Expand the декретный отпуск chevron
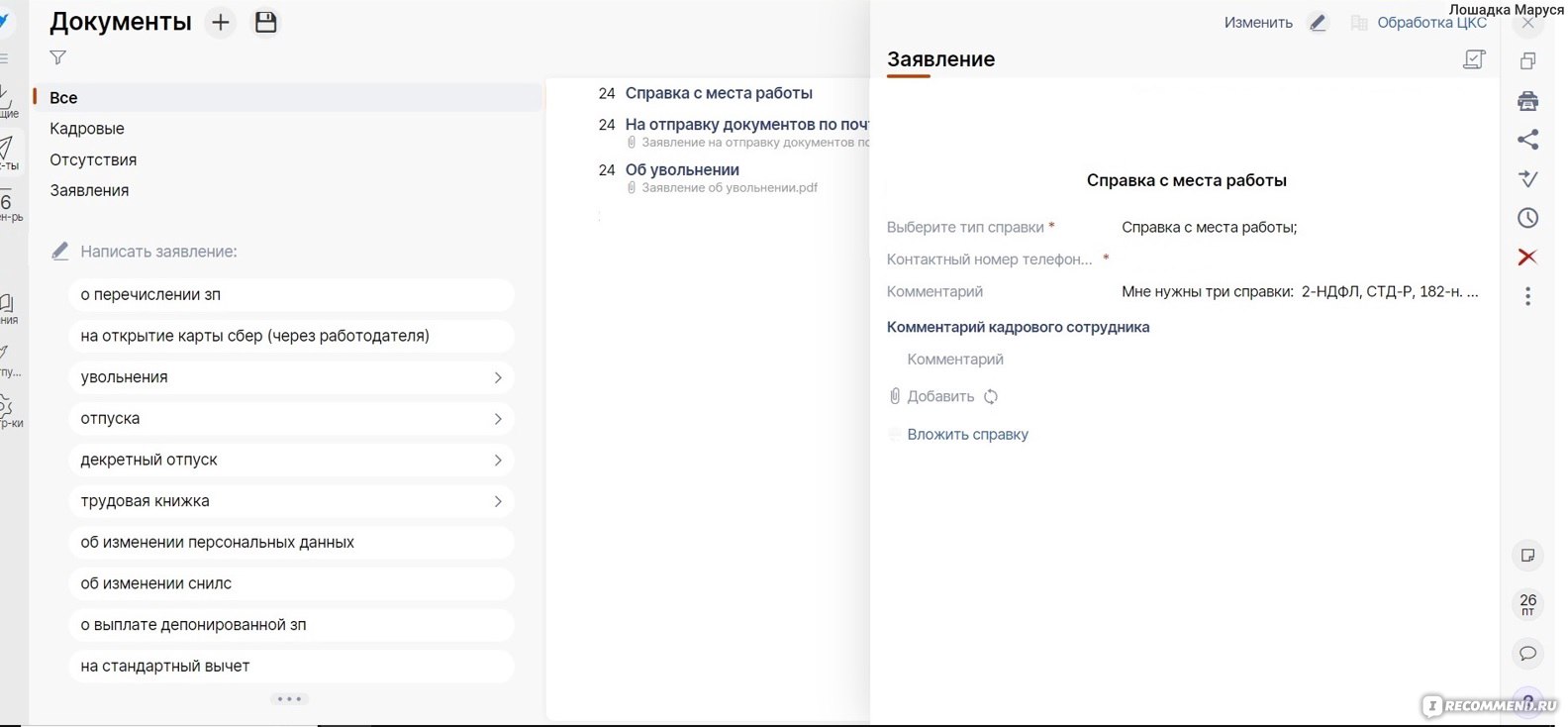Image resolution: width=1568 pixels, height=727 pixels. (498, 460)
